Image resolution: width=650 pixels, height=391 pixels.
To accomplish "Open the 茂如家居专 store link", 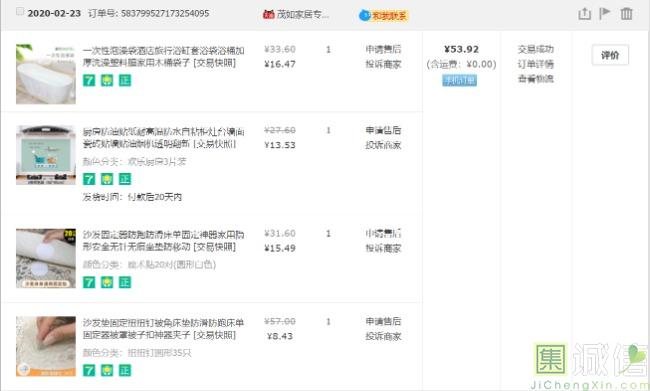I will tap(303, 15).
